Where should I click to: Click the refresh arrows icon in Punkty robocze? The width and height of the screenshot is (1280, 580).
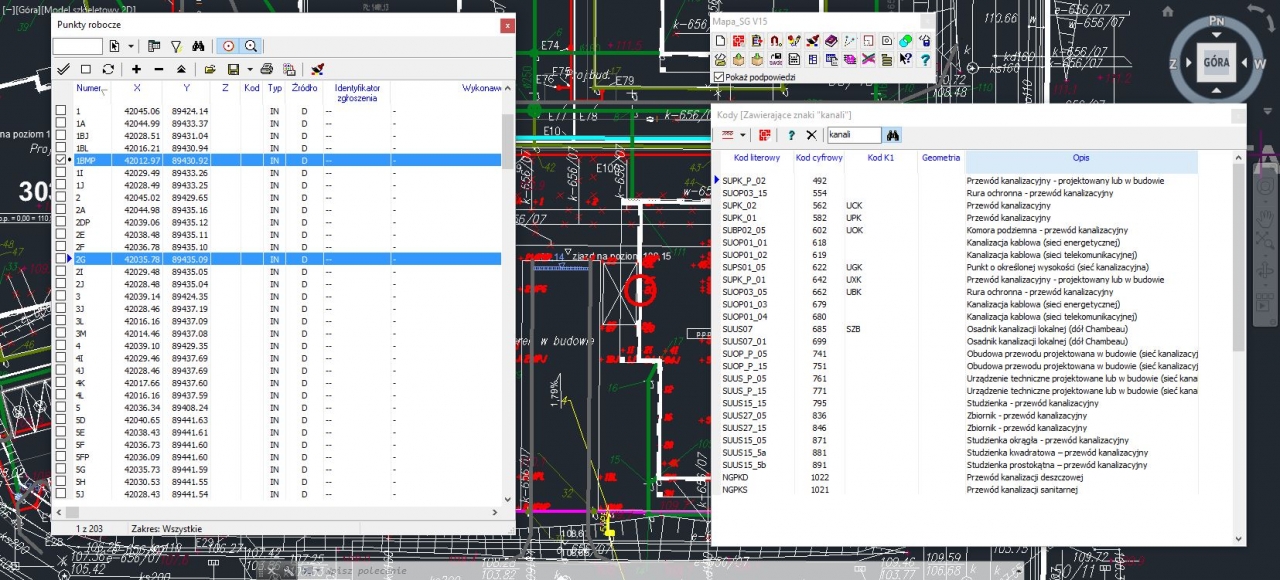[108, 69]
